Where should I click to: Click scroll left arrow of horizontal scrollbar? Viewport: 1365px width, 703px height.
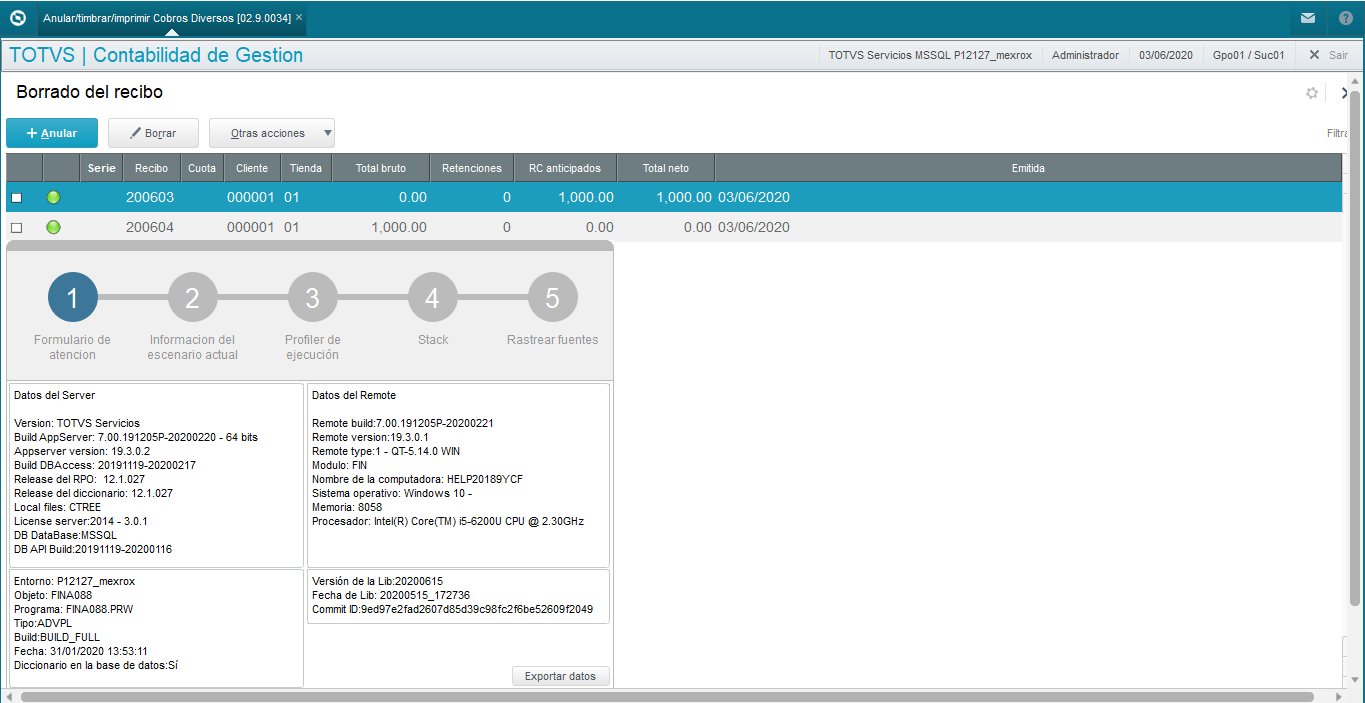pyautogui.click(x=9, y=696)
